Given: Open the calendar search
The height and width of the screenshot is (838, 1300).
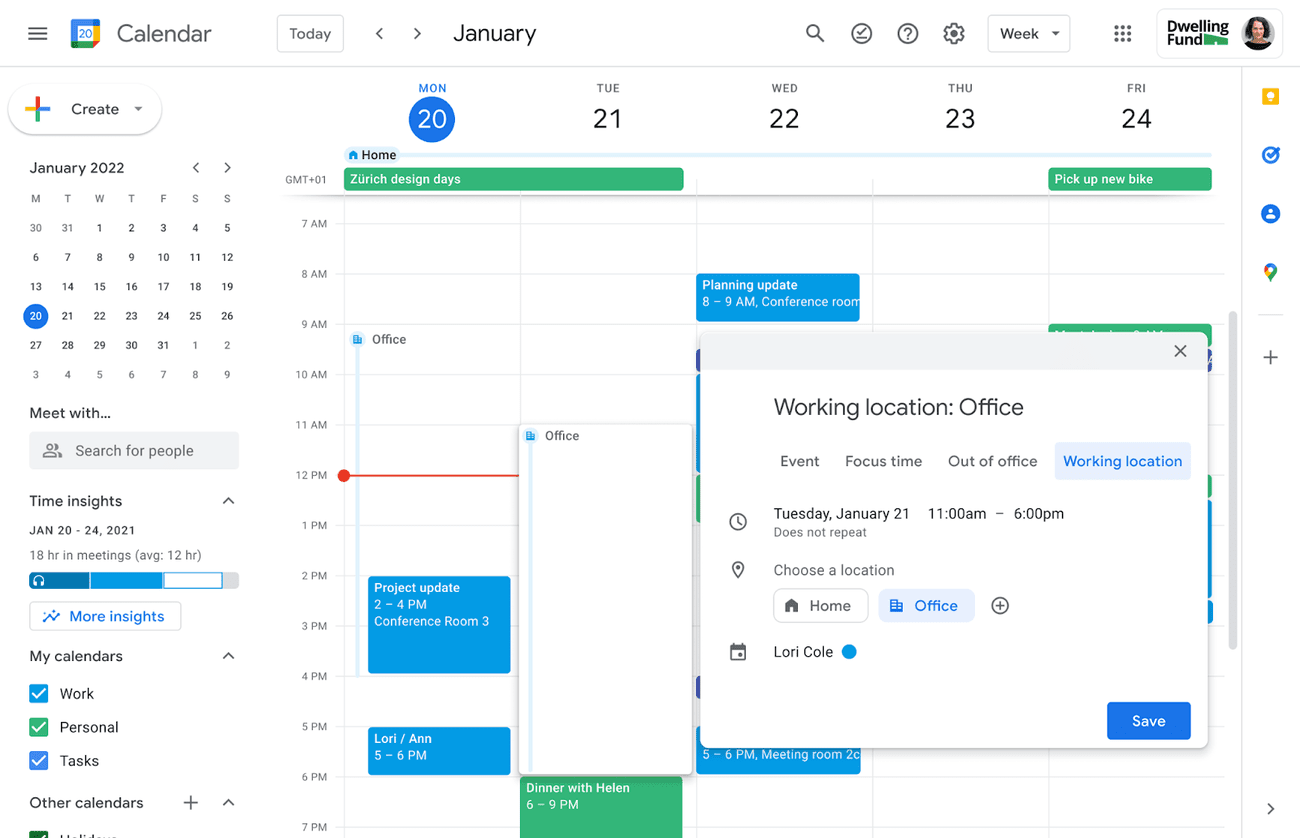Looking at the screenshot, I should (815, 33).
